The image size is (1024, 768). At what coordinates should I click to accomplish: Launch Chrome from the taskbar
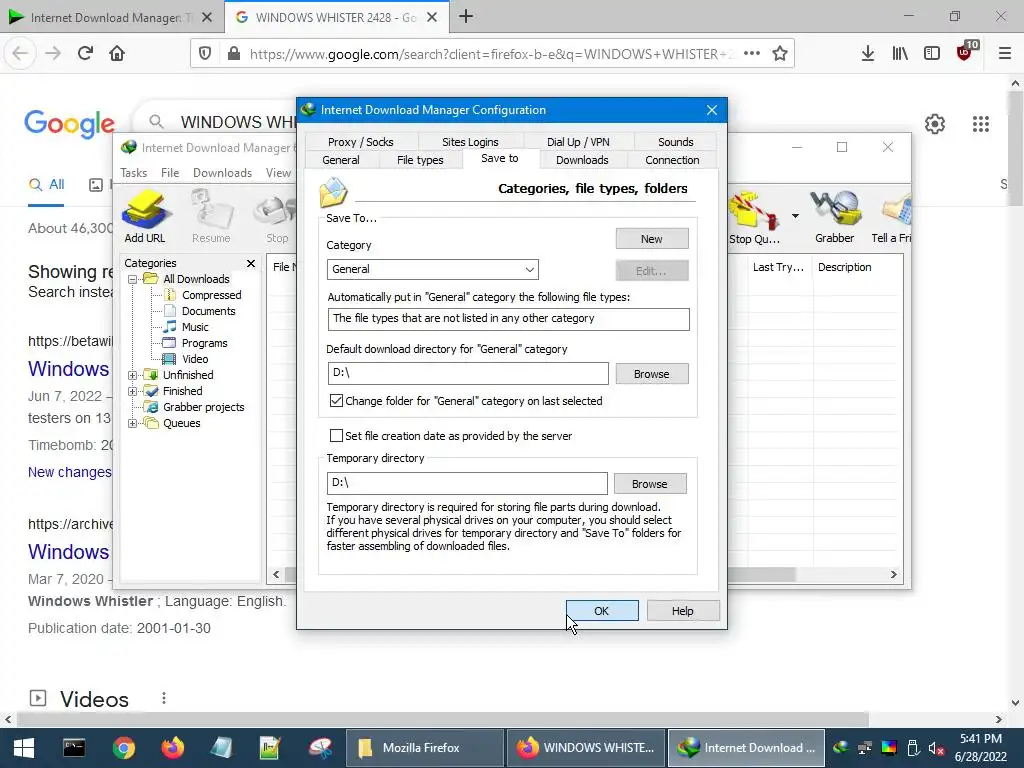coord(123,748)
